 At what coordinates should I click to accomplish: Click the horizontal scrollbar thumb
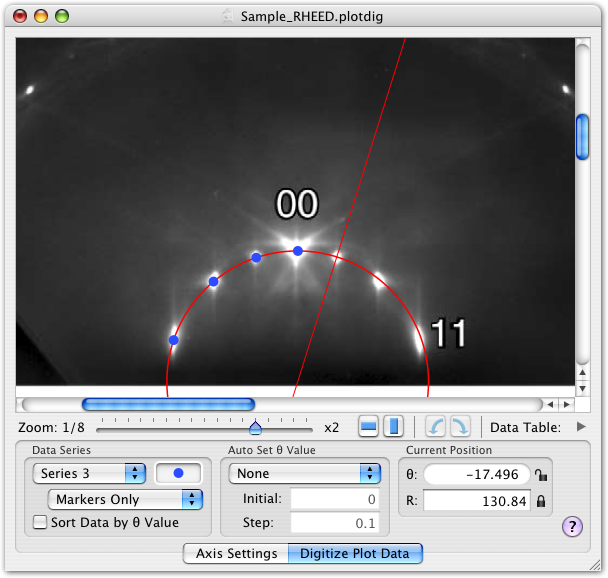pyautogui.click(x=168, y=404)
